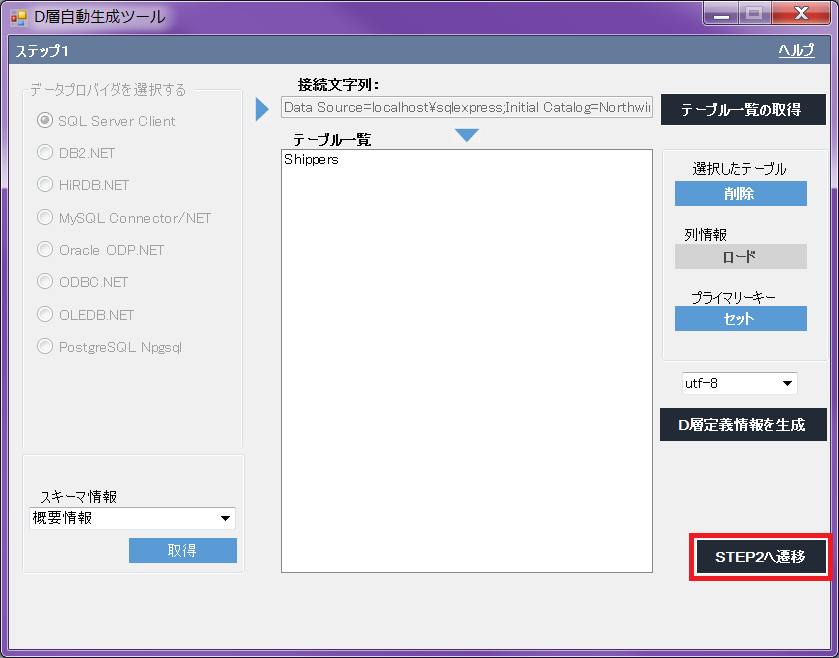
Task: Choose the DB2.NET provider option
Action: [x=45, y=153]
